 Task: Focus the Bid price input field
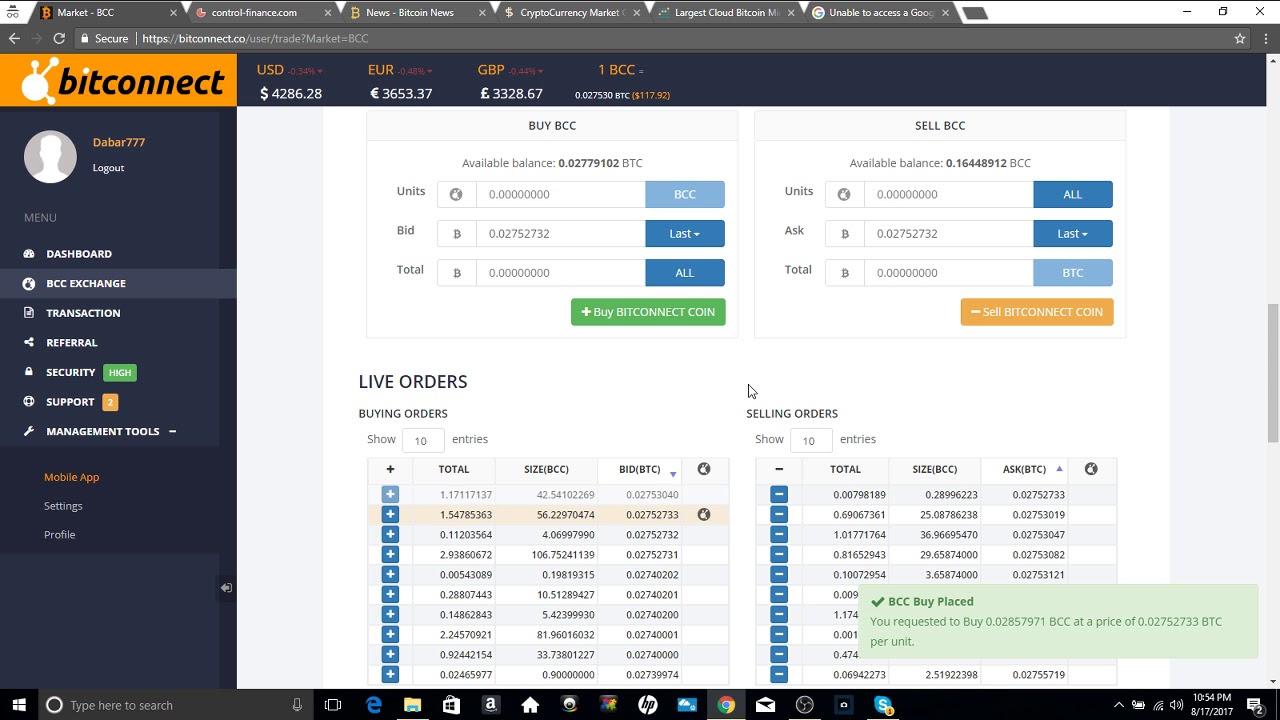coord(560,233)
